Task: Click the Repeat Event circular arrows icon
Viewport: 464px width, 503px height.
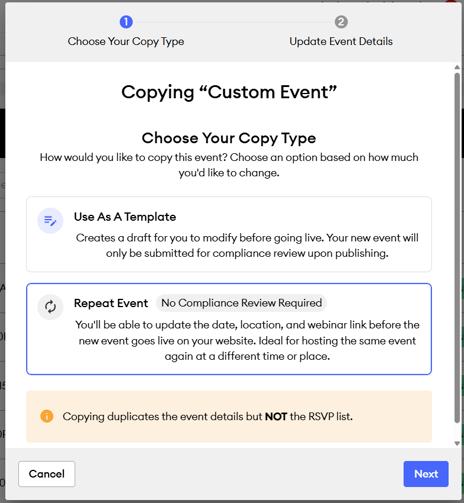Action: click(x=50, y=307)
